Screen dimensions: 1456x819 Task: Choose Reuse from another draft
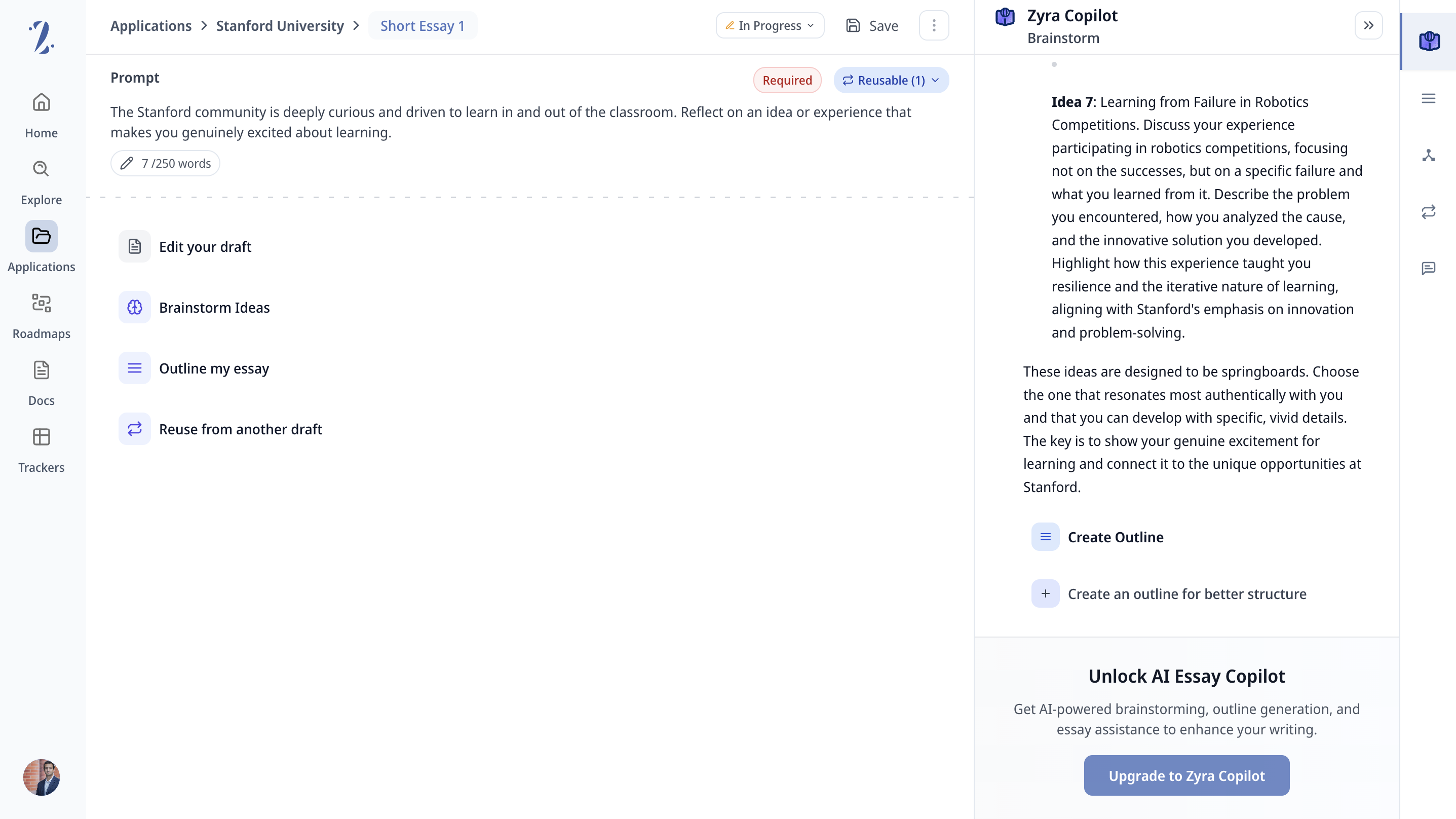click(x=240, y=429)
